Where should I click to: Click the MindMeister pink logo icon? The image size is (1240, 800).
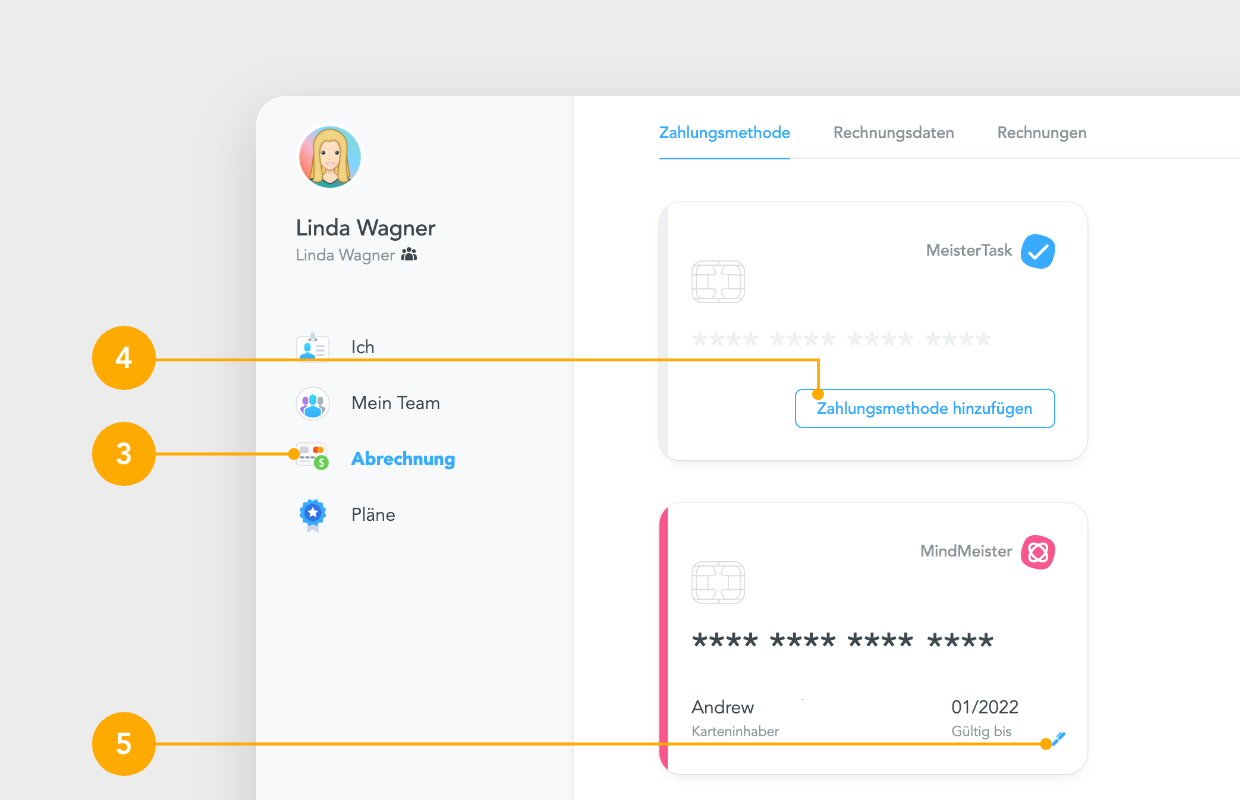coord(1038,552)
